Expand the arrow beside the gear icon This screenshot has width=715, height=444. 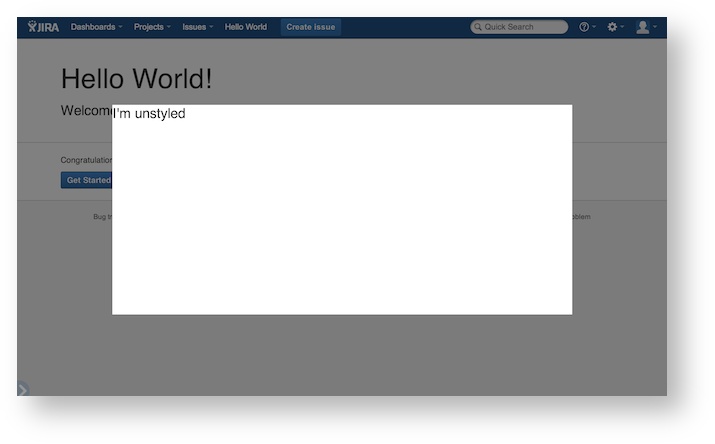pyautogui.click(x=624, y=28)
